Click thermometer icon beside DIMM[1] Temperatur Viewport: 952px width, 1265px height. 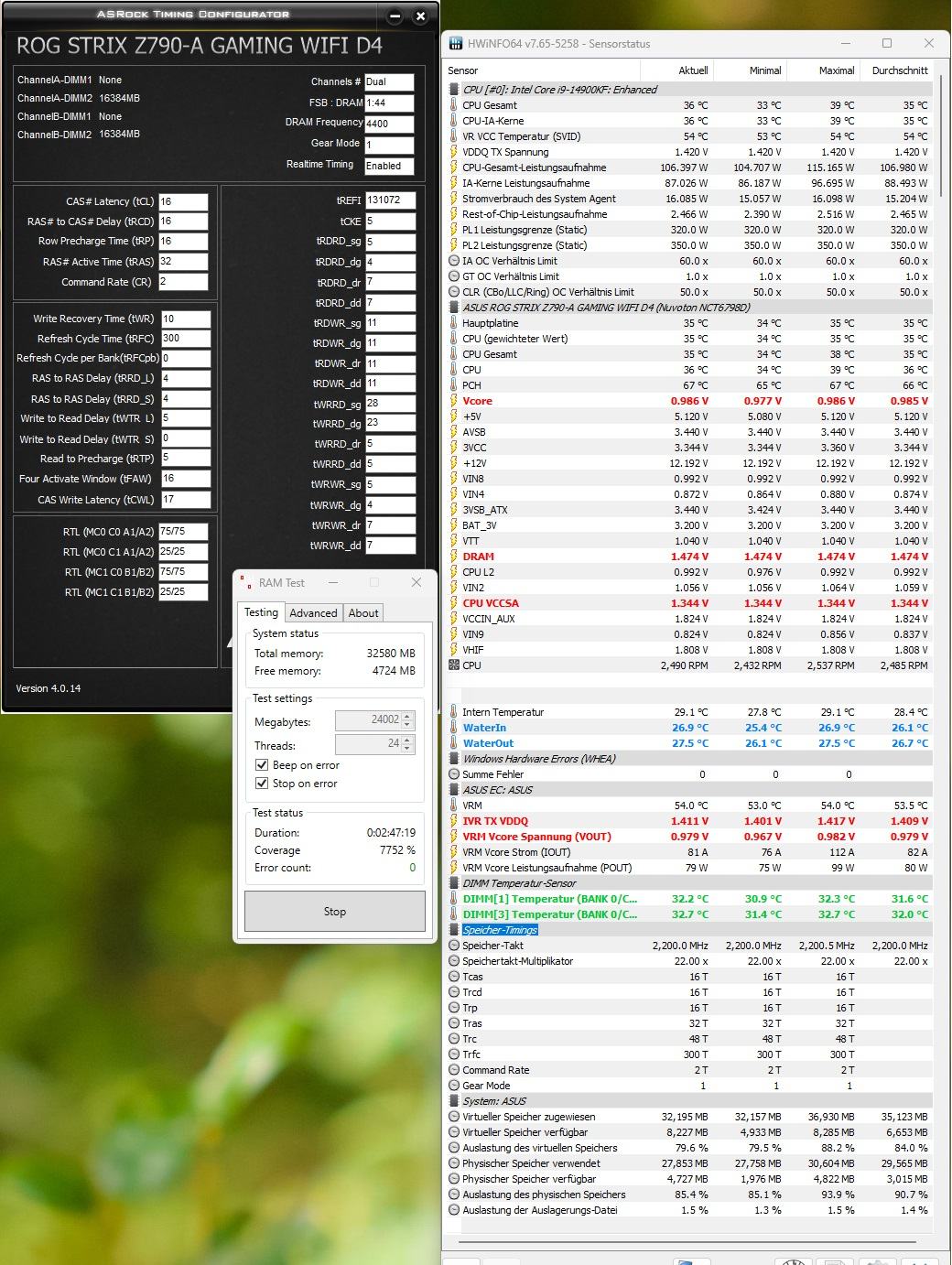pos(454,899)
